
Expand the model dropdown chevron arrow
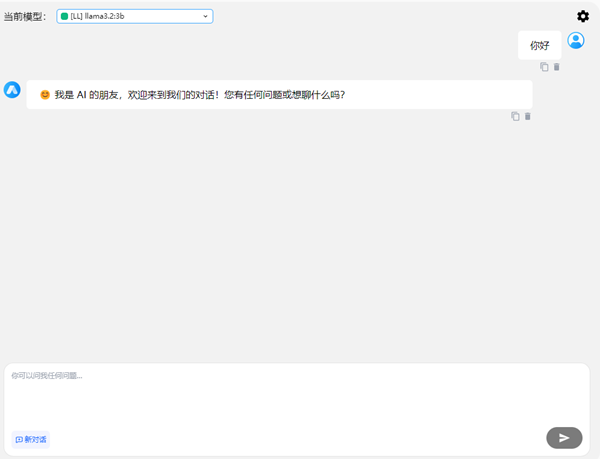tap(205, 16)
